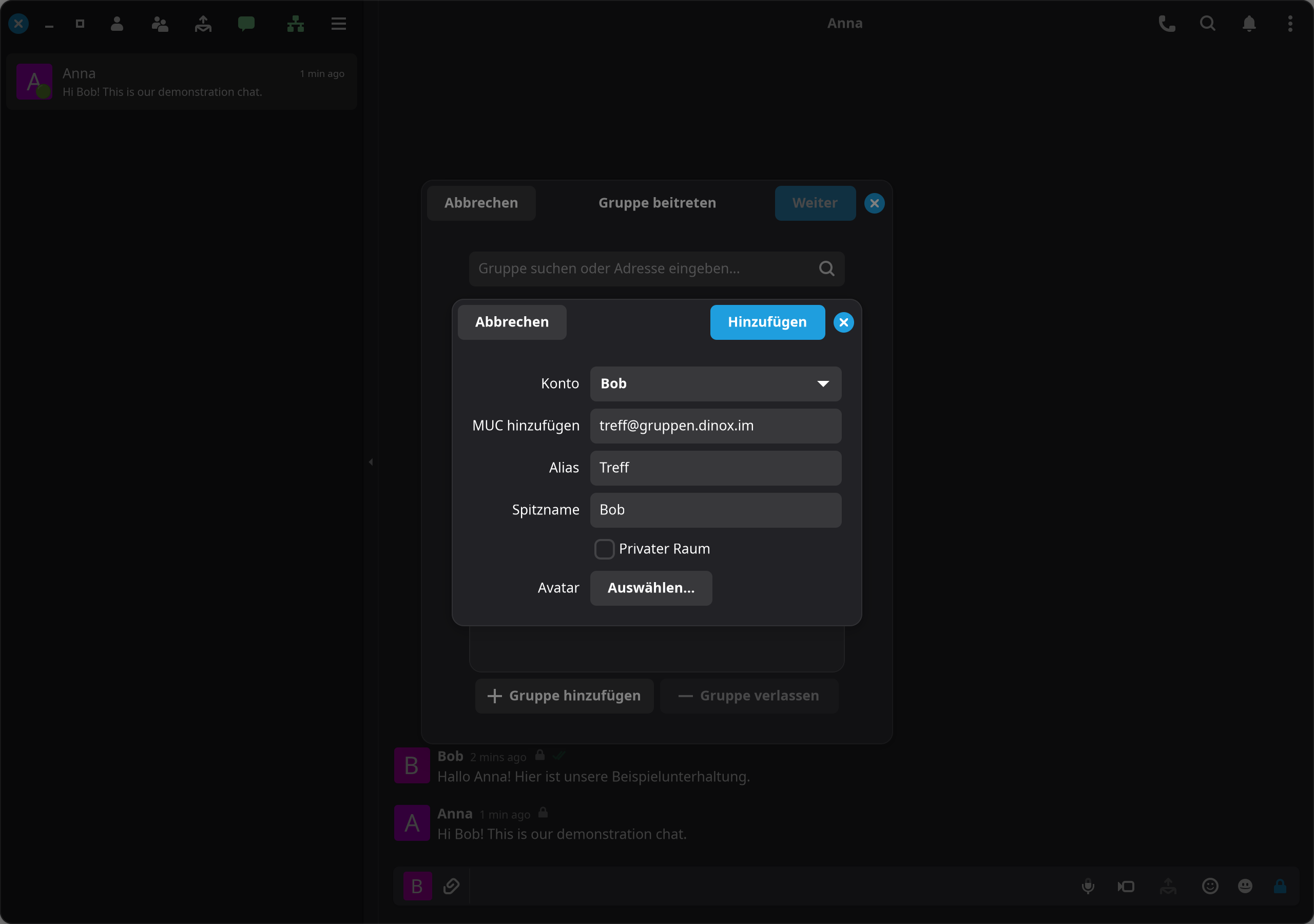
Task: Click the attachment paperclip icon
Action: [452, 886]
